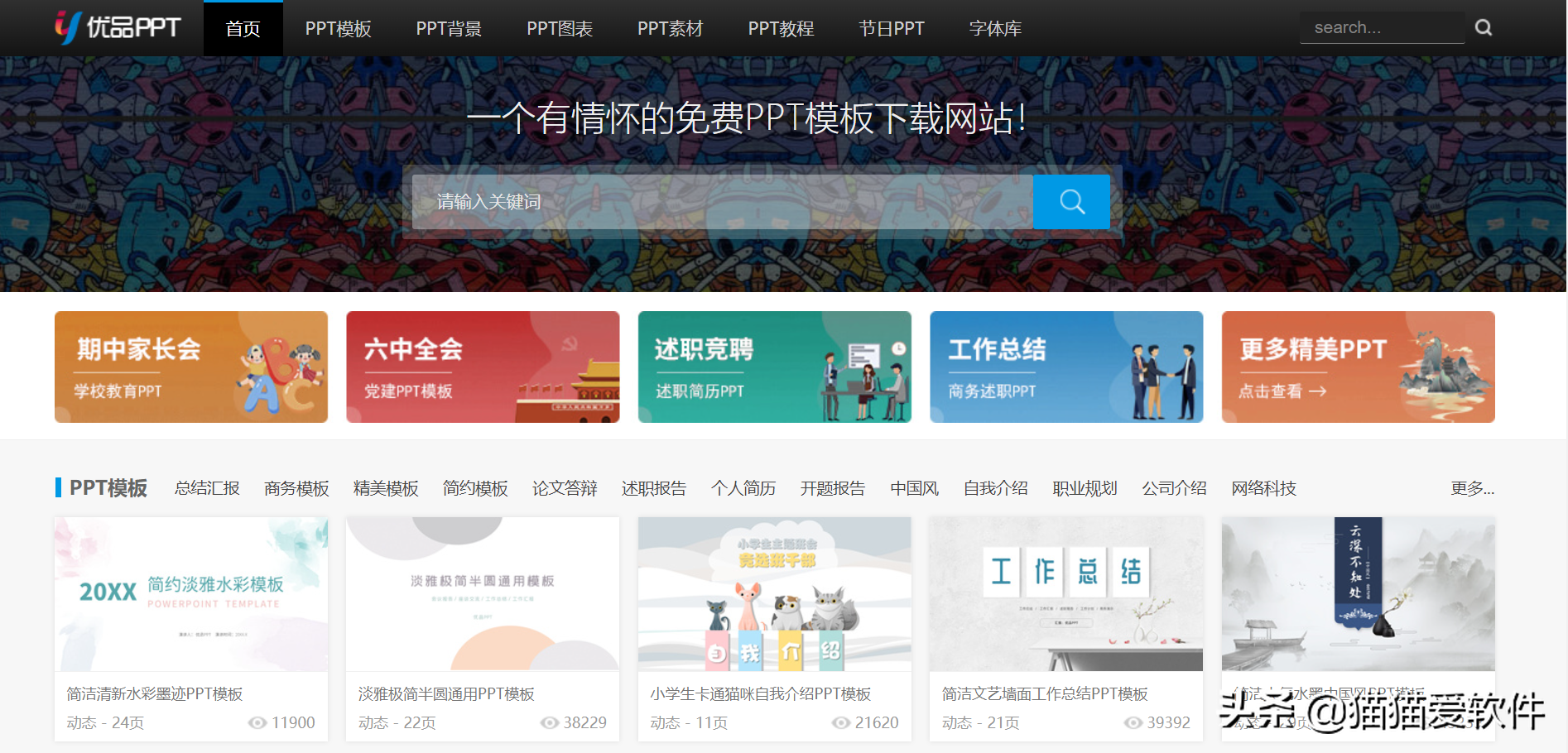Click the 中国风 category link

(914, 488)
